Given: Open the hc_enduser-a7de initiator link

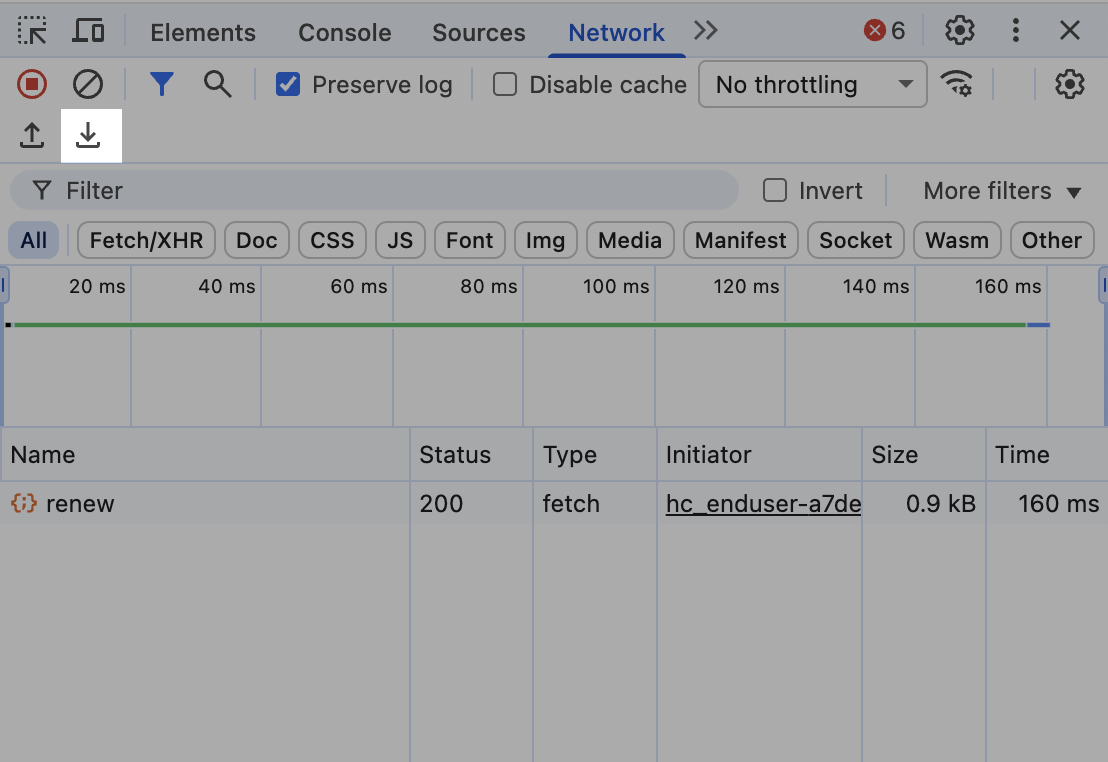Looking at the screenshot, I should pyautogui.click(x=763, y=503).
